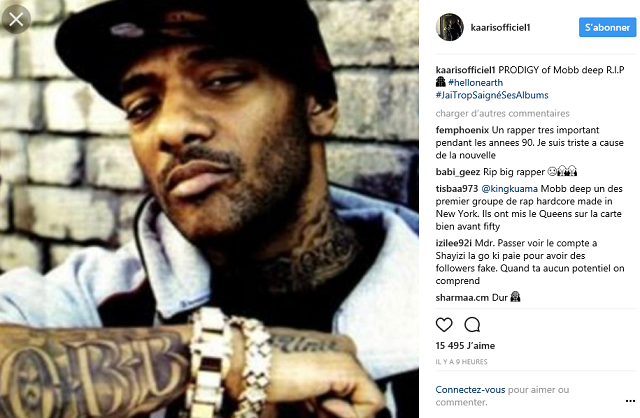Open the @kingkuama mention

point(509,189)
